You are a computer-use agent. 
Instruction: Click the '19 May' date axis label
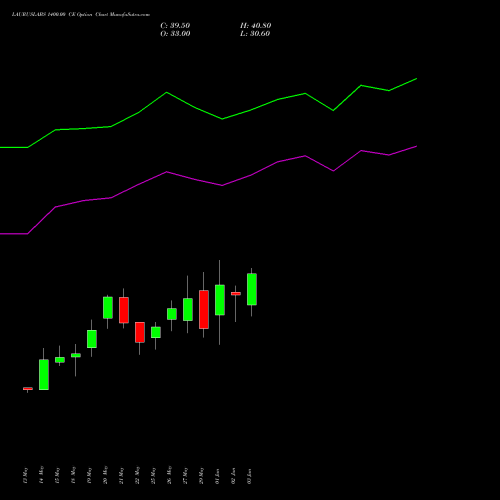[89, 475]
